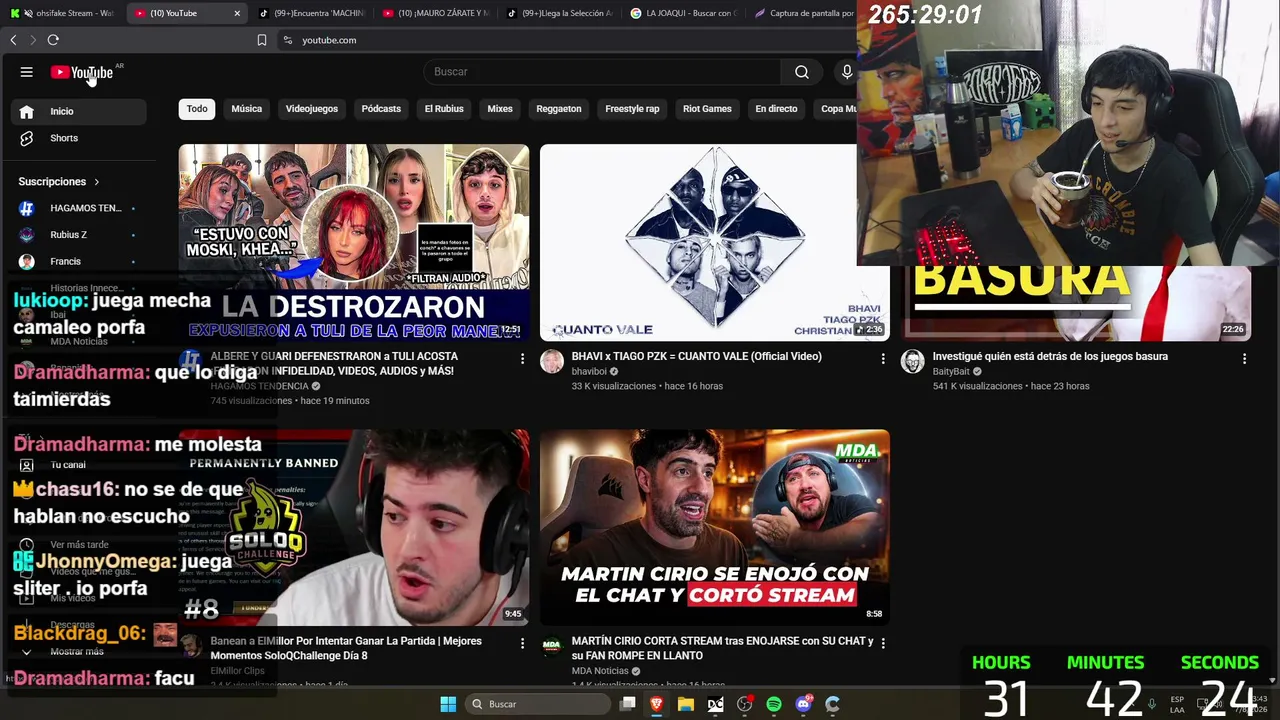Select the Pódcasts filter chip

click(x=381, y=109)
